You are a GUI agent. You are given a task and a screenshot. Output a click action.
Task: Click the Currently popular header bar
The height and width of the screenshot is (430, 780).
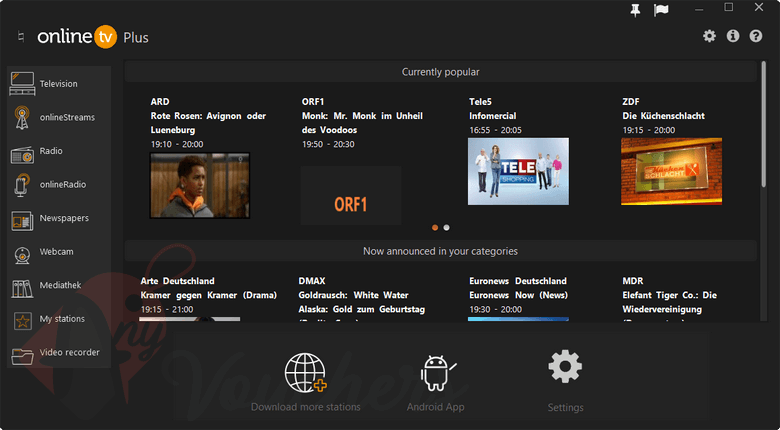[x=440, y=72]
